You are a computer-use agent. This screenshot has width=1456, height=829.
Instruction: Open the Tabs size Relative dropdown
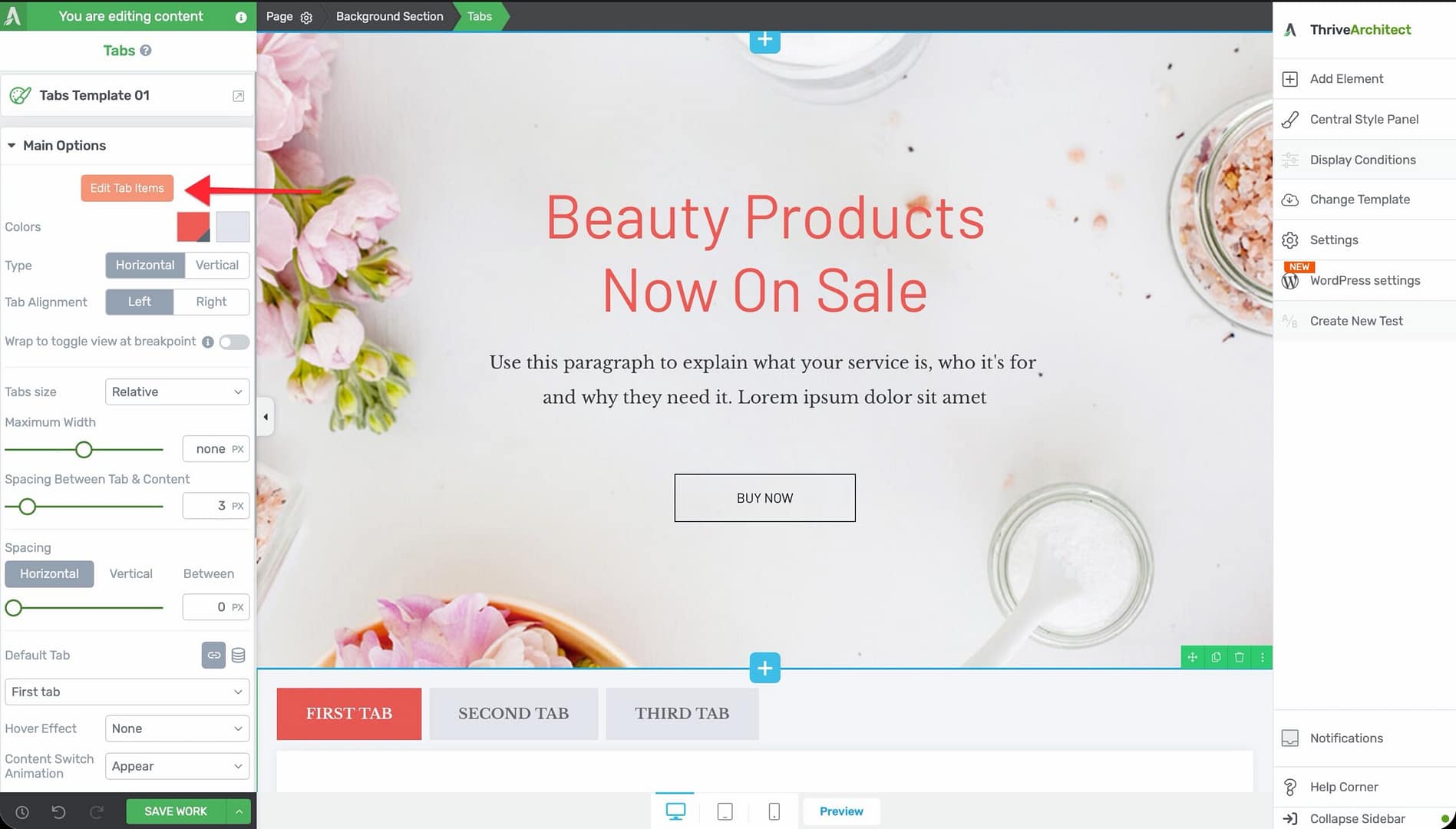coord(177,391)
